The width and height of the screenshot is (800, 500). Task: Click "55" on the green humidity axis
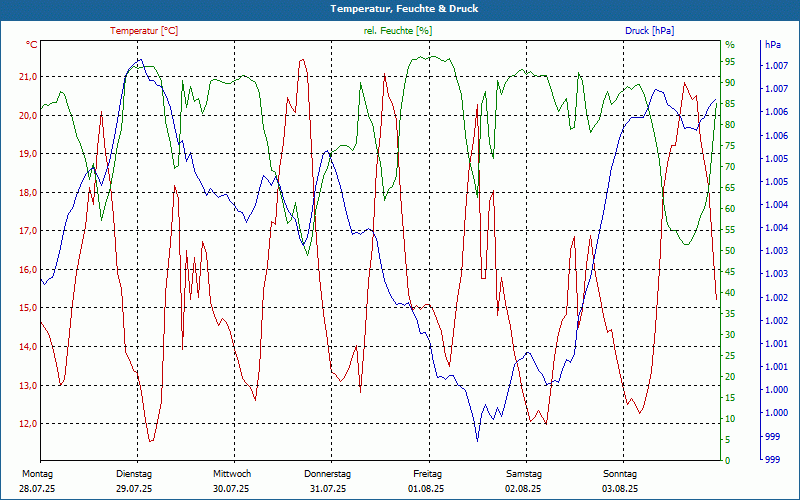730,230
